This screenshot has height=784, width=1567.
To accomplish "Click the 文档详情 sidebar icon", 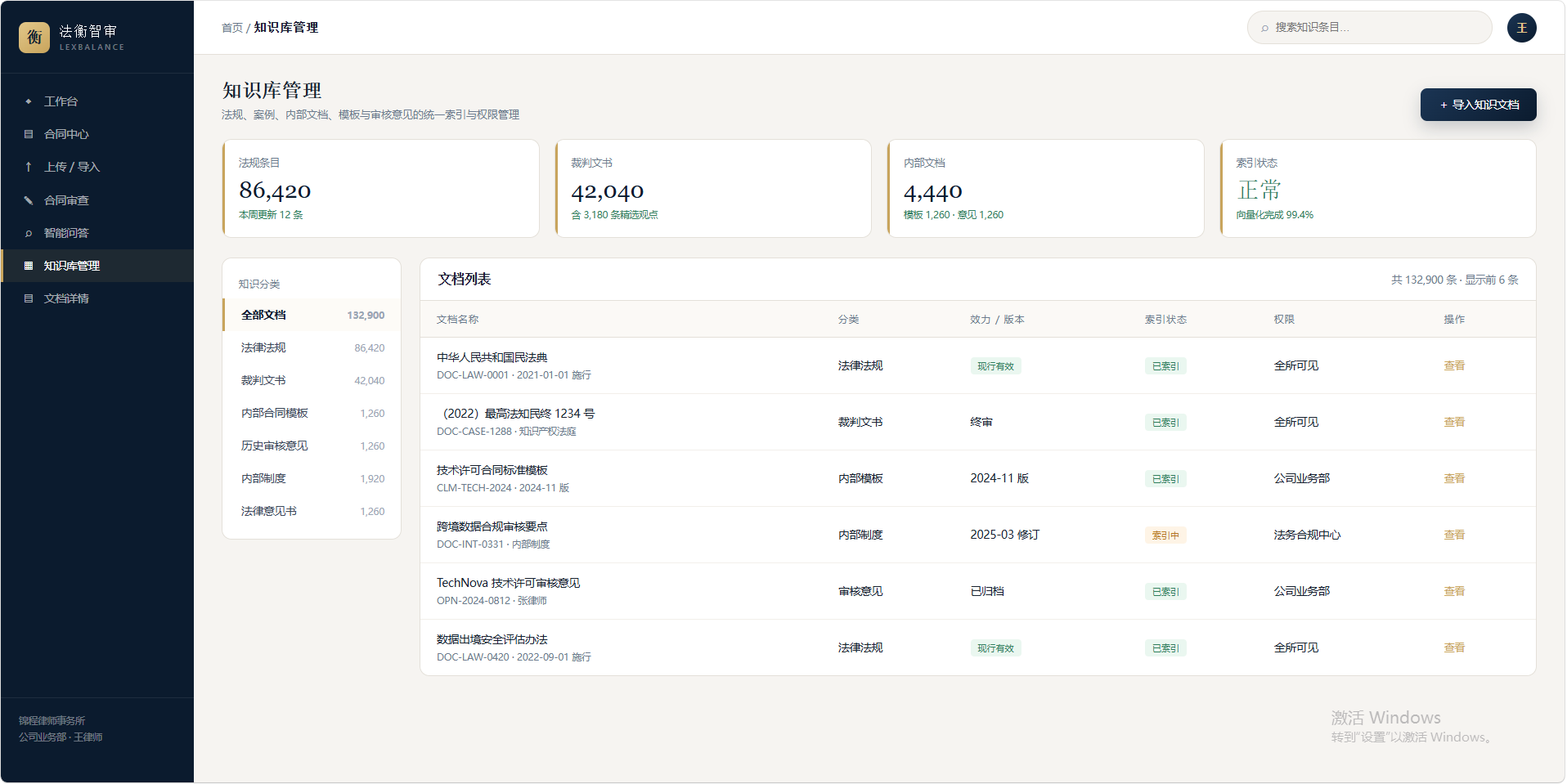I will (29, 298).
